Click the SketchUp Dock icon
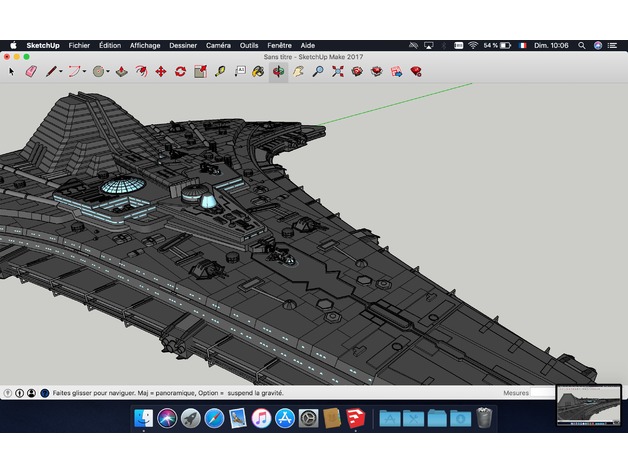The height and width of the screenshot is (472, 628). (356, 418)
